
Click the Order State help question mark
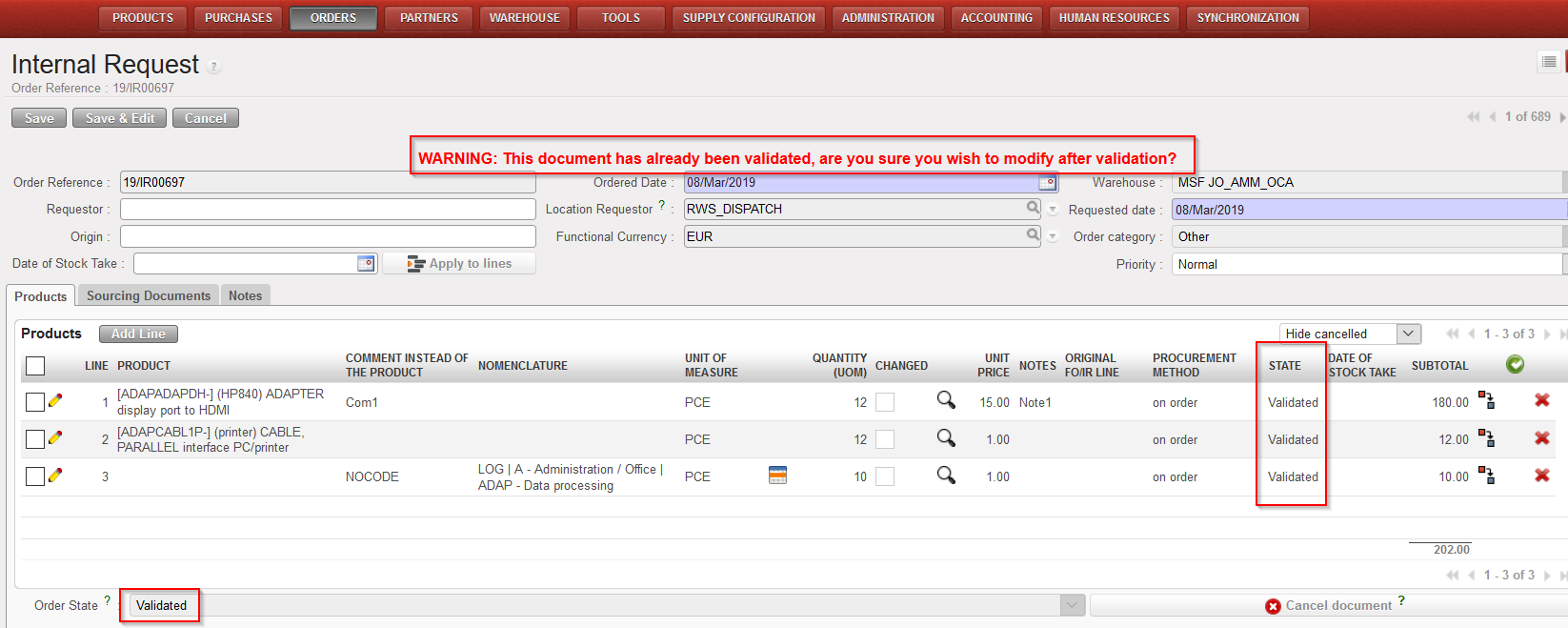(x=107, y=600)
